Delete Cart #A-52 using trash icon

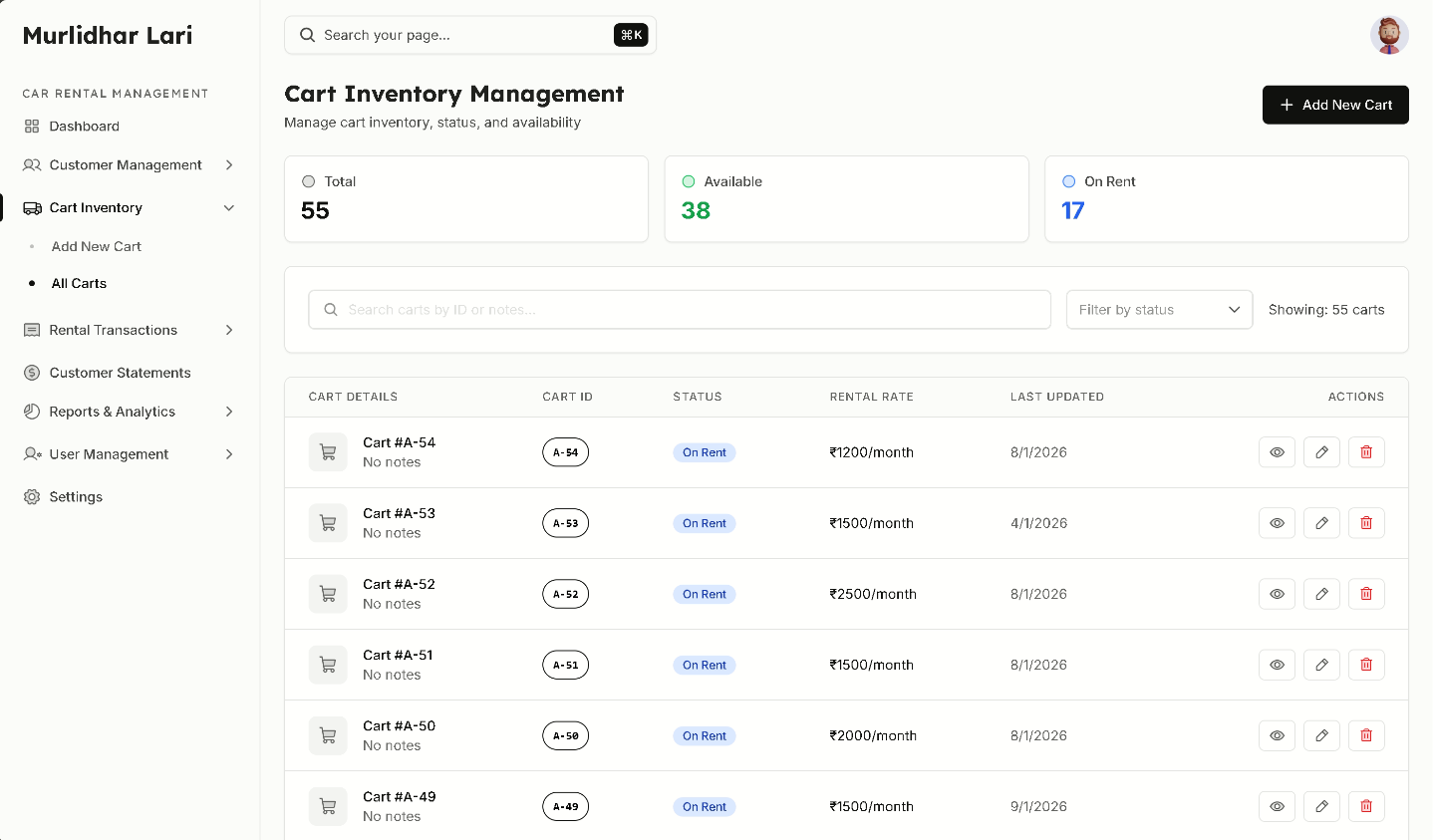1366,594
